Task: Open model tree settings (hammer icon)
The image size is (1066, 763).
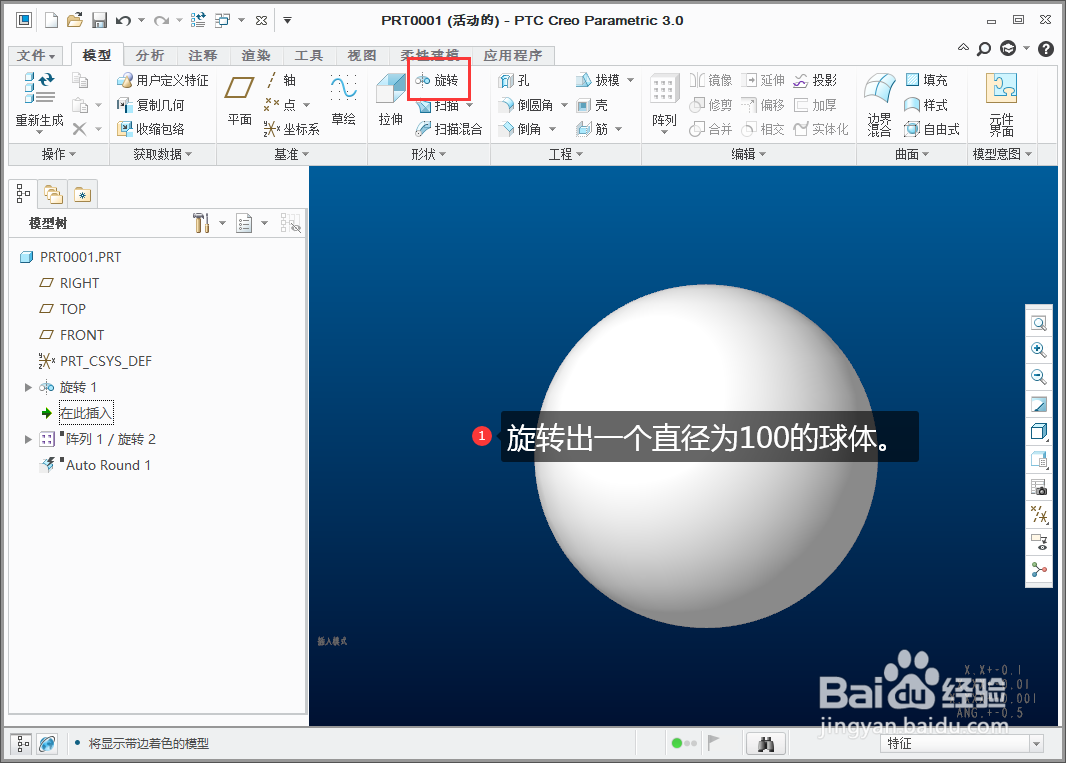Action: (201, 222)
